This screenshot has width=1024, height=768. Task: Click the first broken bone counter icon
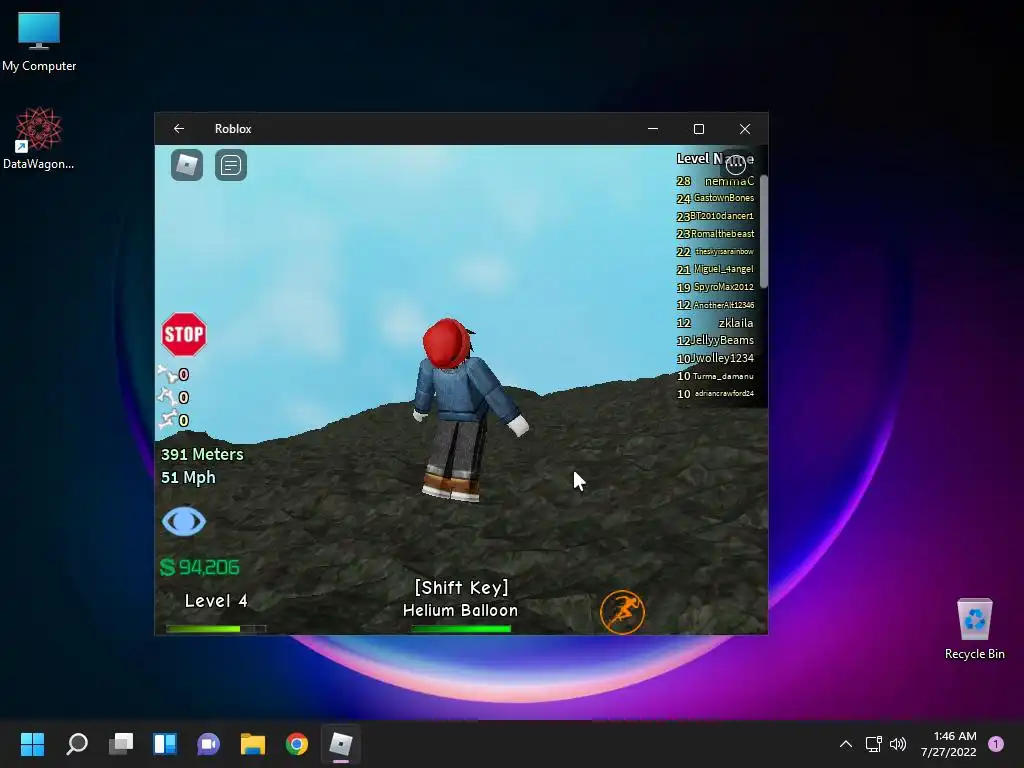167,374
